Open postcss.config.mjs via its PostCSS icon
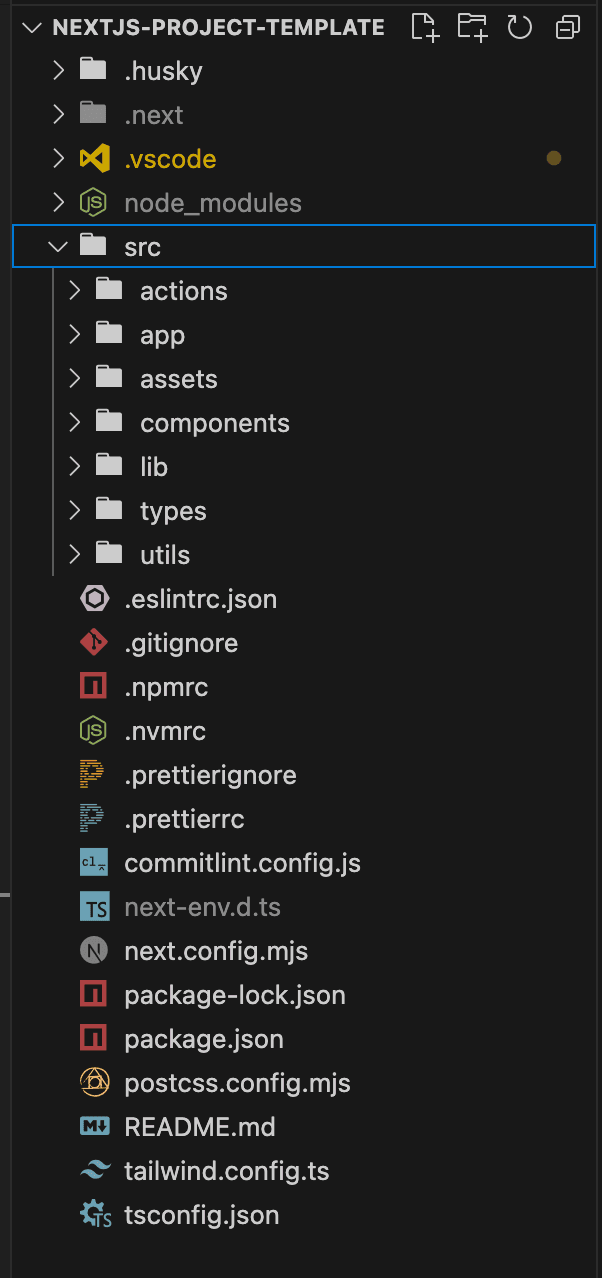 coord(93,1082)
